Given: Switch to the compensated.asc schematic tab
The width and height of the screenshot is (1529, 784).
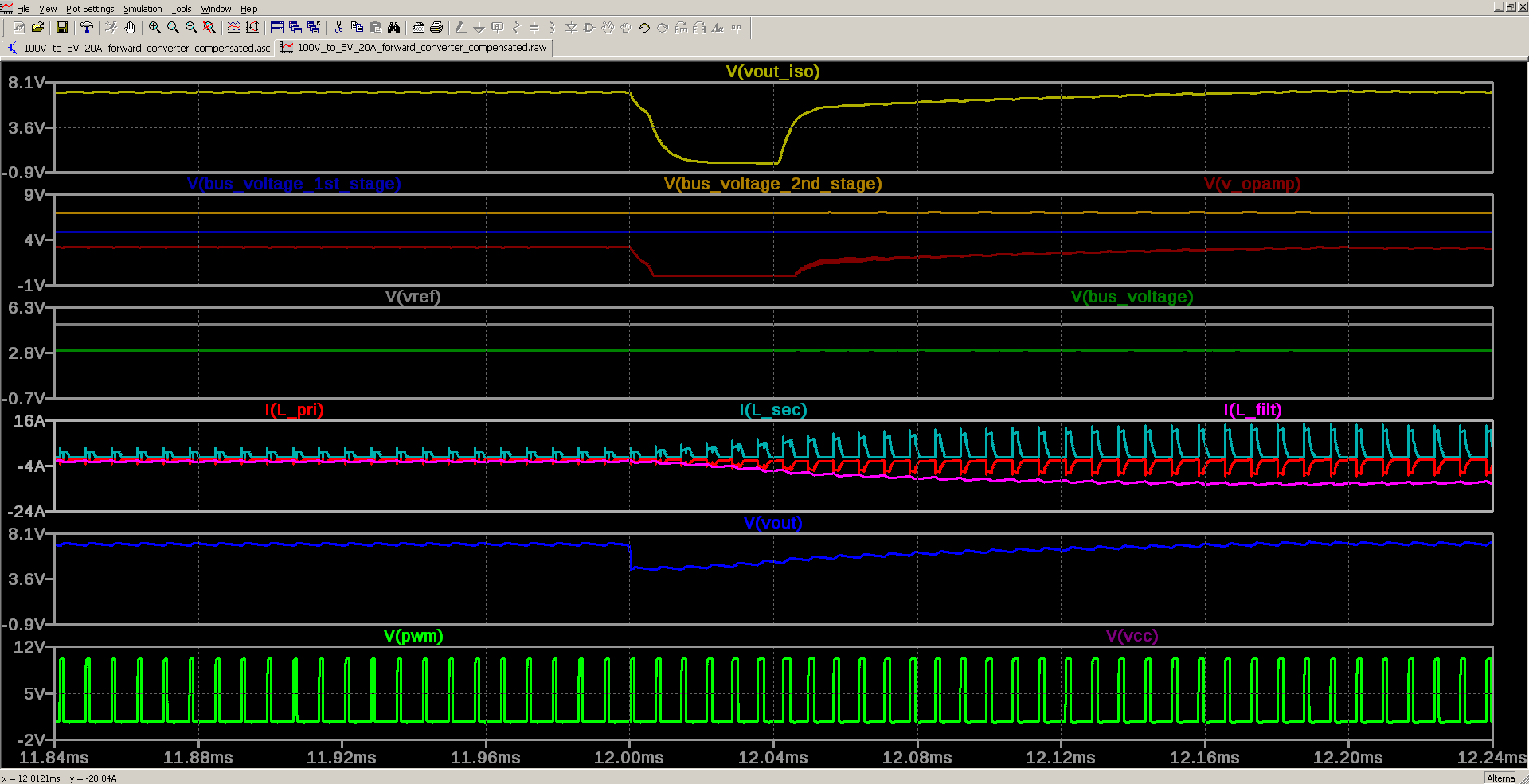Looking at the screenshot, I should 139,48.
